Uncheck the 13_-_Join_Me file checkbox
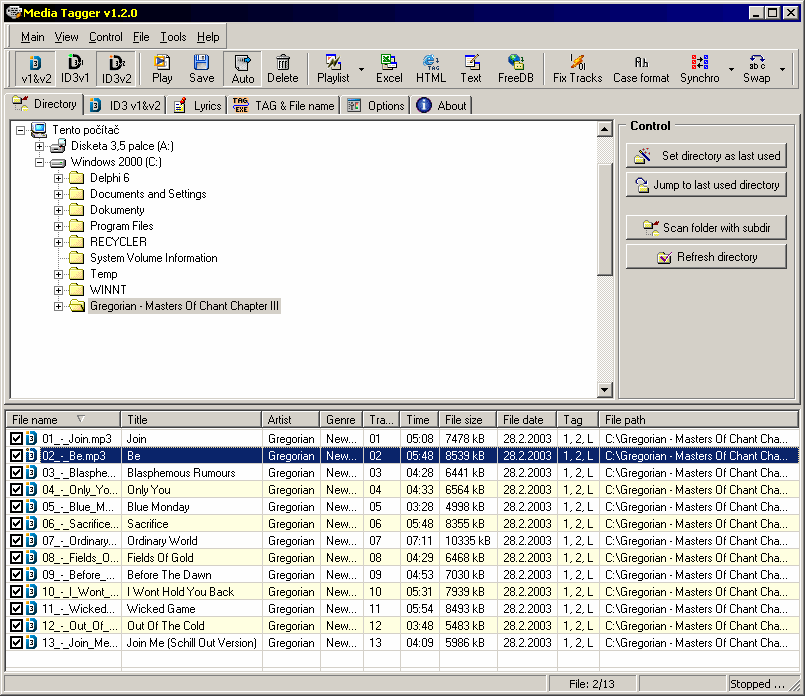Screen dimensions: 805x696 [x=16, y=643]
